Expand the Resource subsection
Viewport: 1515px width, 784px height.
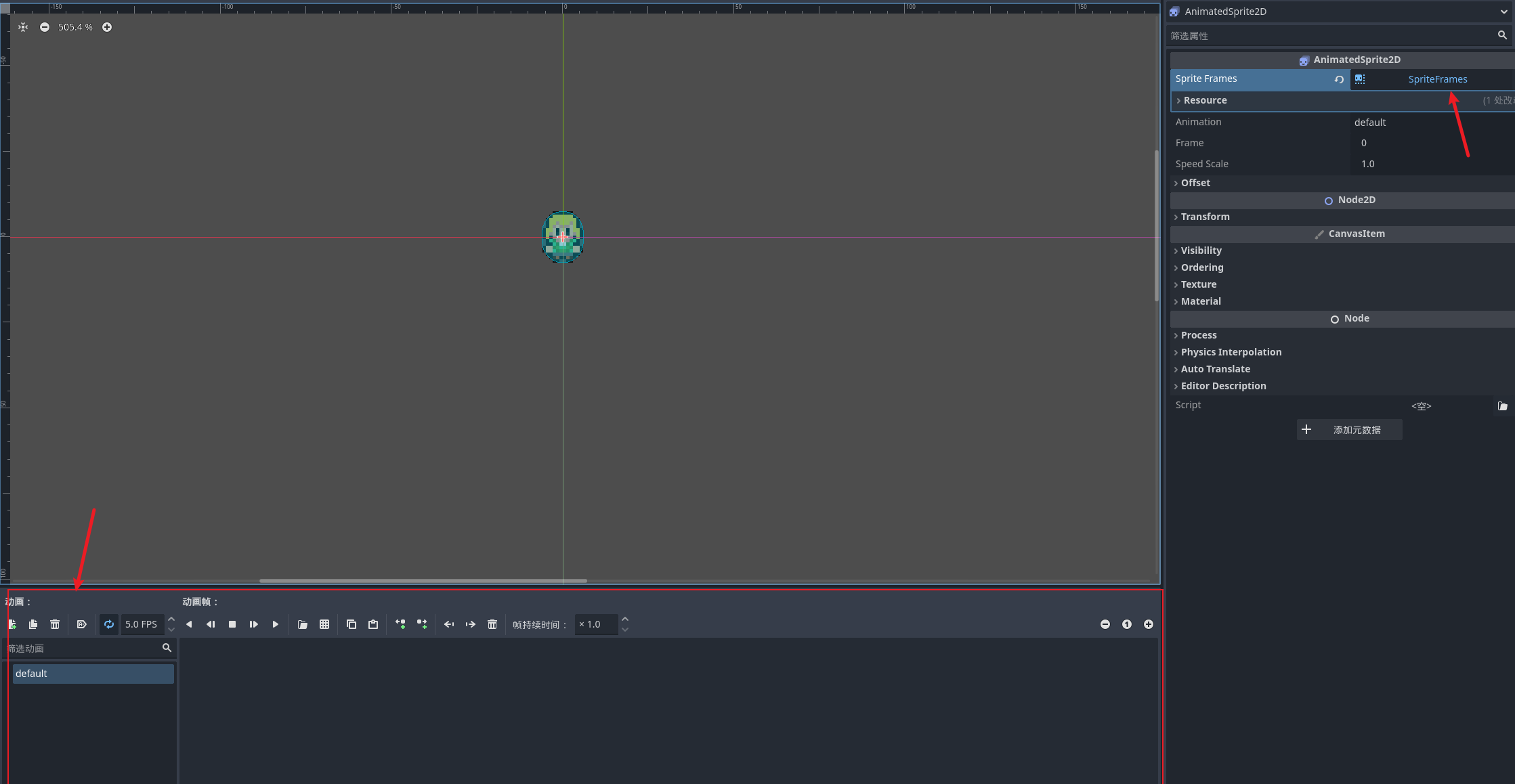pos(1205,100)
